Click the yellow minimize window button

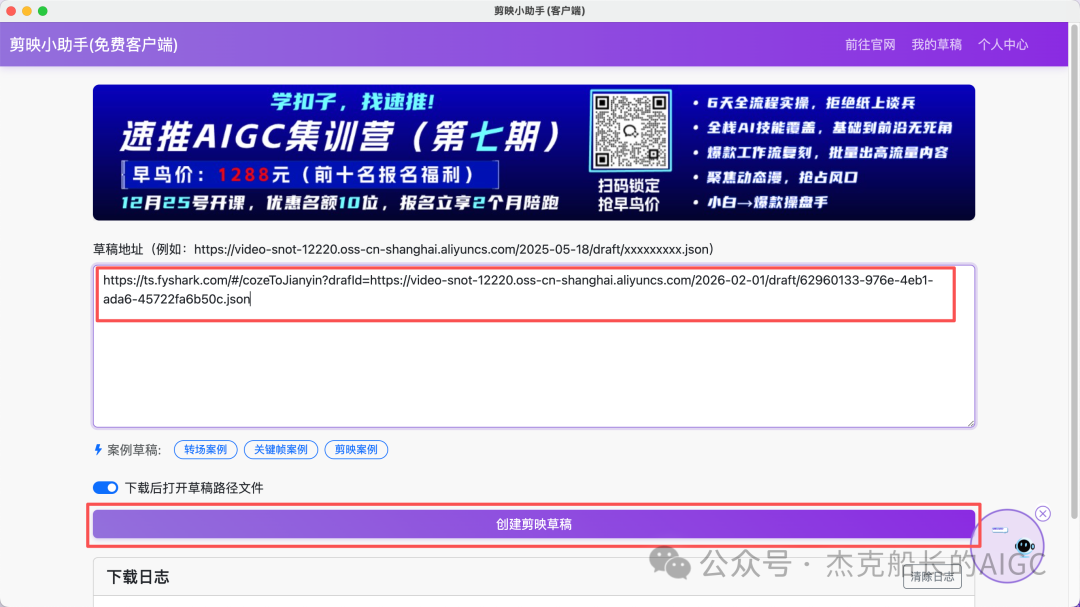pyautogui.click(x=27, y=10)
